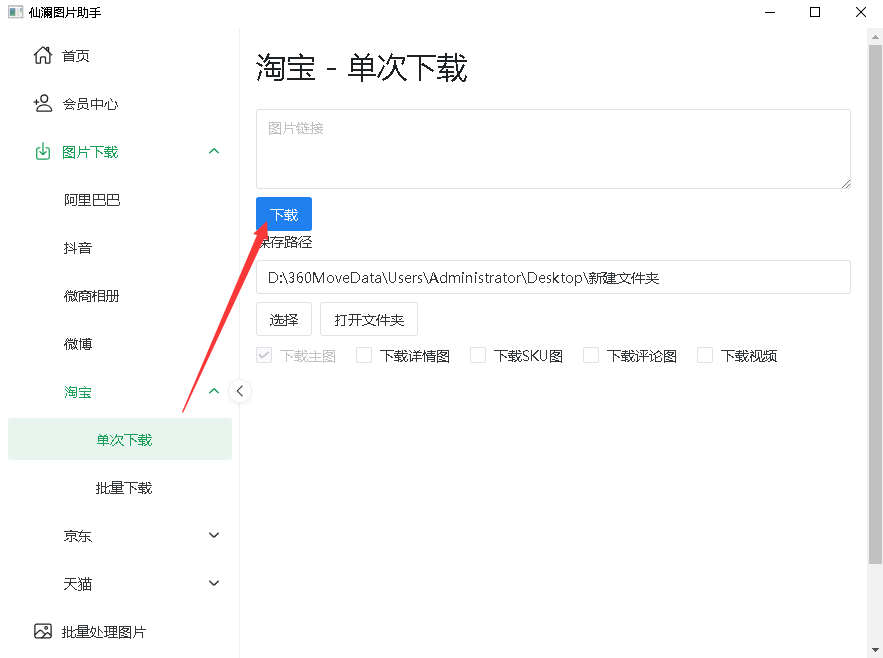883x658 pixels.
Task: Open the 会员中心 menu item
Action: coord(120,104)
